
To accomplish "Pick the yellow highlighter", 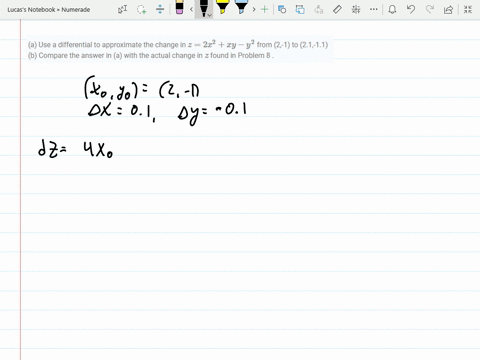I will 222,7.
